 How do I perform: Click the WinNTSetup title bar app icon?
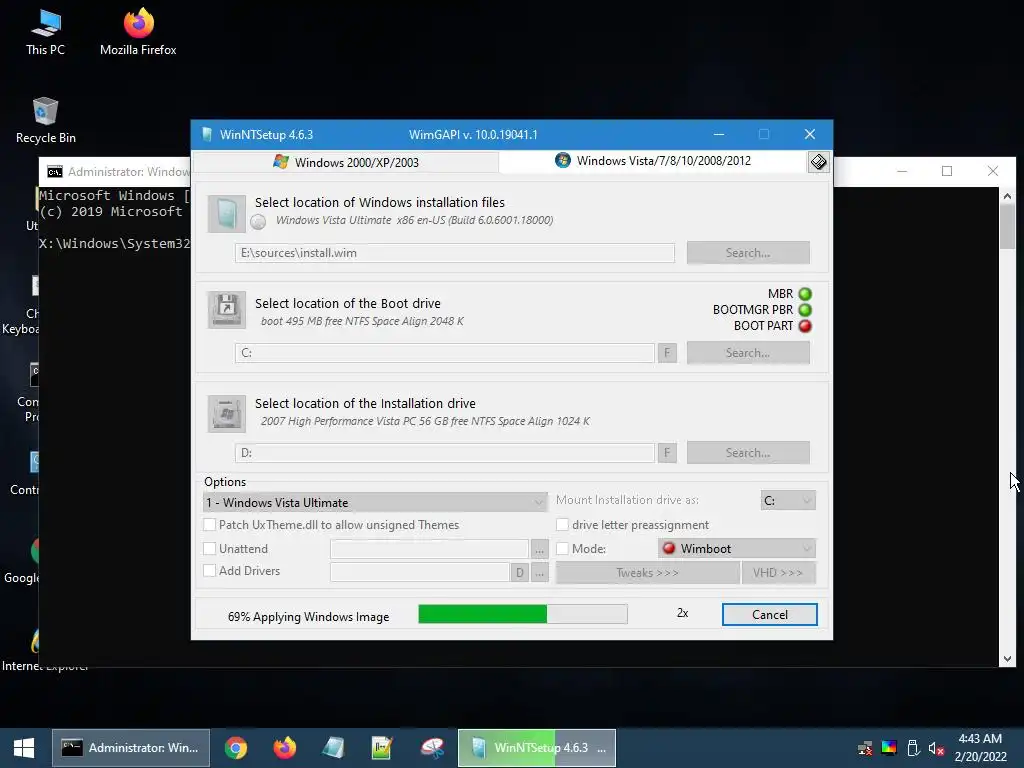pos(207,135)
